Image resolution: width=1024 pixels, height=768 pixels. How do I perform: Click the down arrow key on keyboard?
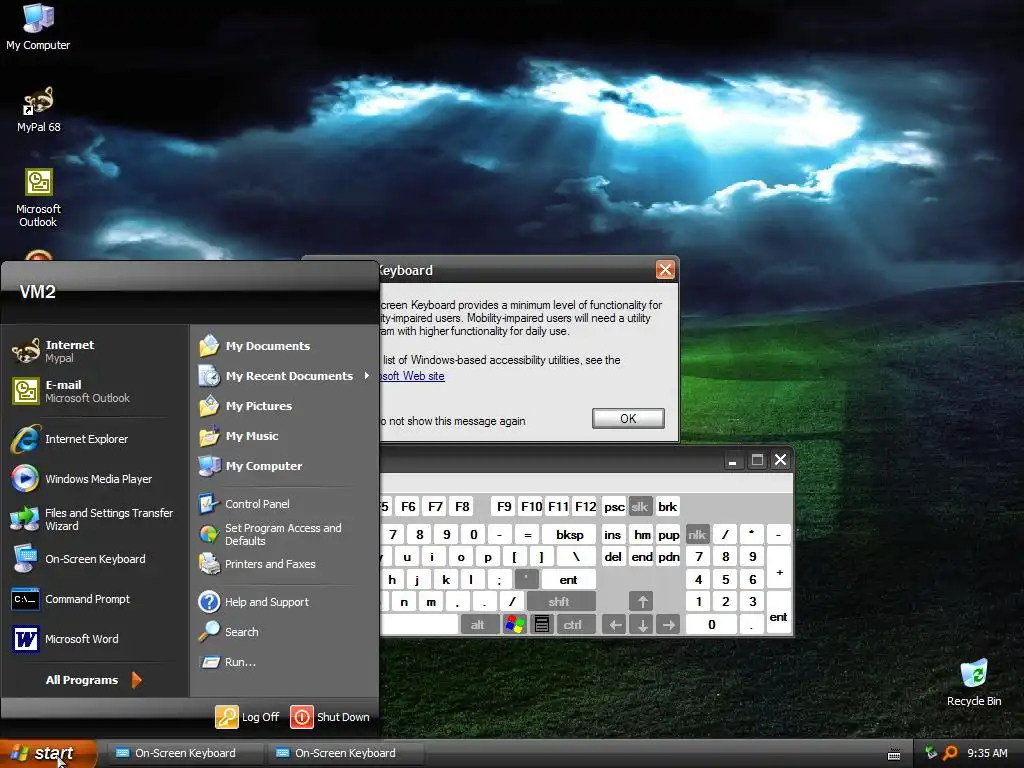[x=642, y=625]
